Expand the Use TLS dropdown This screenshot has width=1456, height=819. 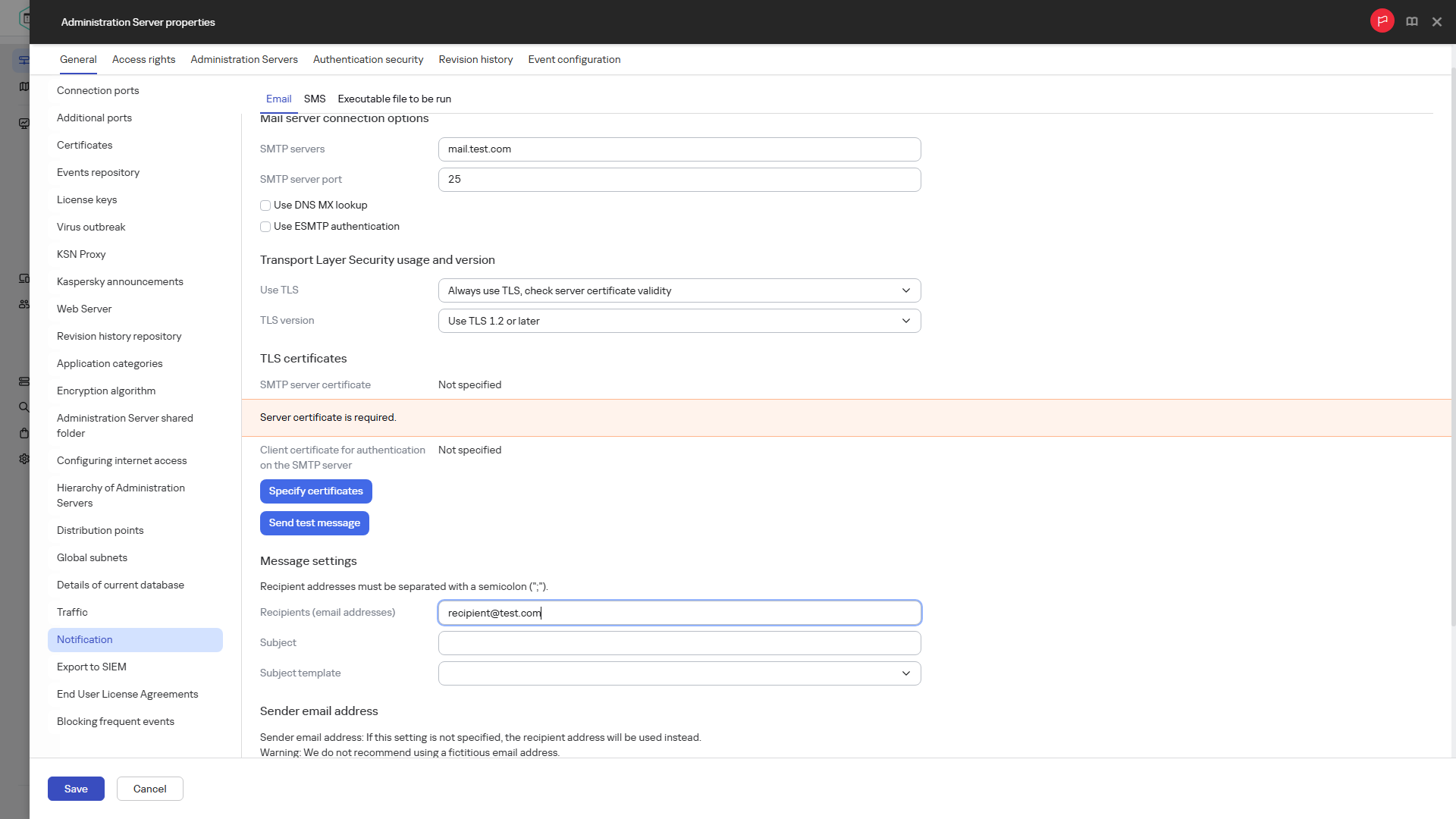tap(679, 290)
